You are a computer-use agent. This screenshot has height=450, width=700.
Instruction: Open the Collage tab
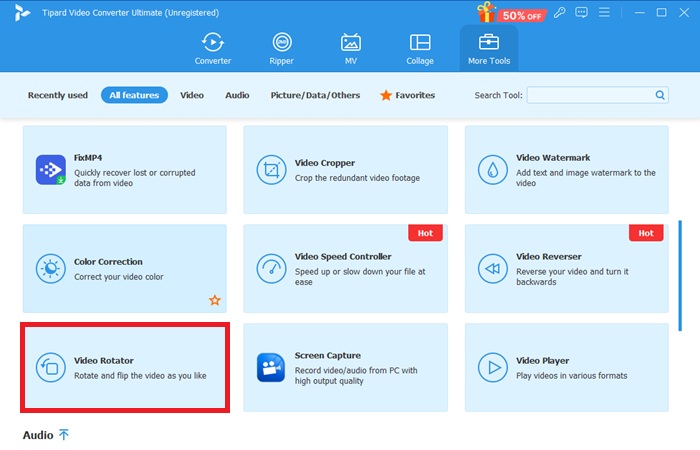pyautogui.click(x=420, y=48)
